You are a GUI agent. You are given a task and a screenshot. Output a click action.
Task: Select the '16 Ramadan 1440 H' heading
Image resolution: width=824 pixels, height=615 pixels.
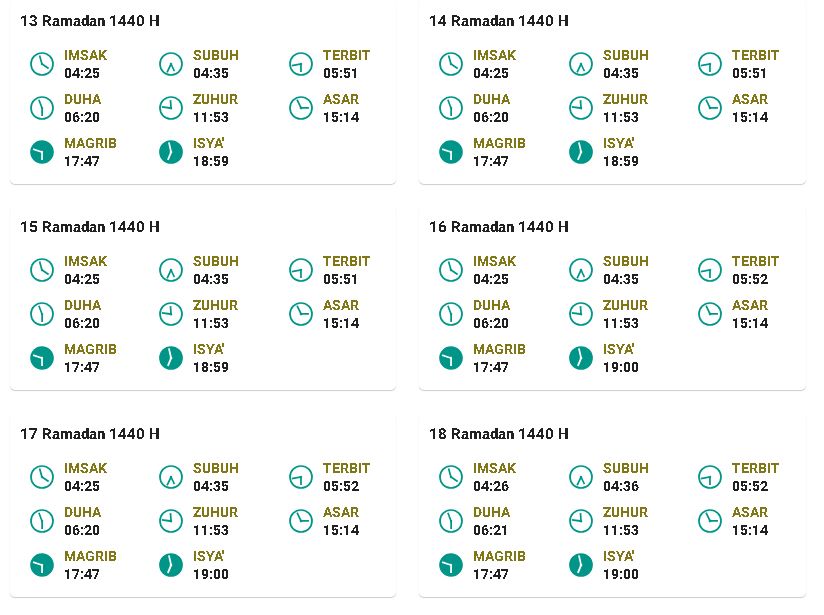click(499, 227)
